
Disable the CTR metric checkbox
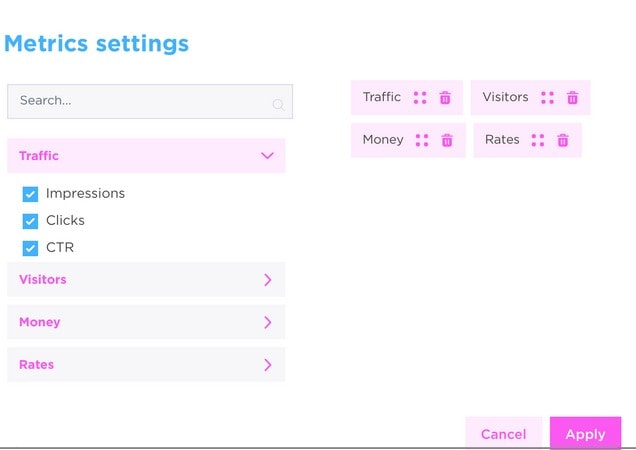(30, 248)
